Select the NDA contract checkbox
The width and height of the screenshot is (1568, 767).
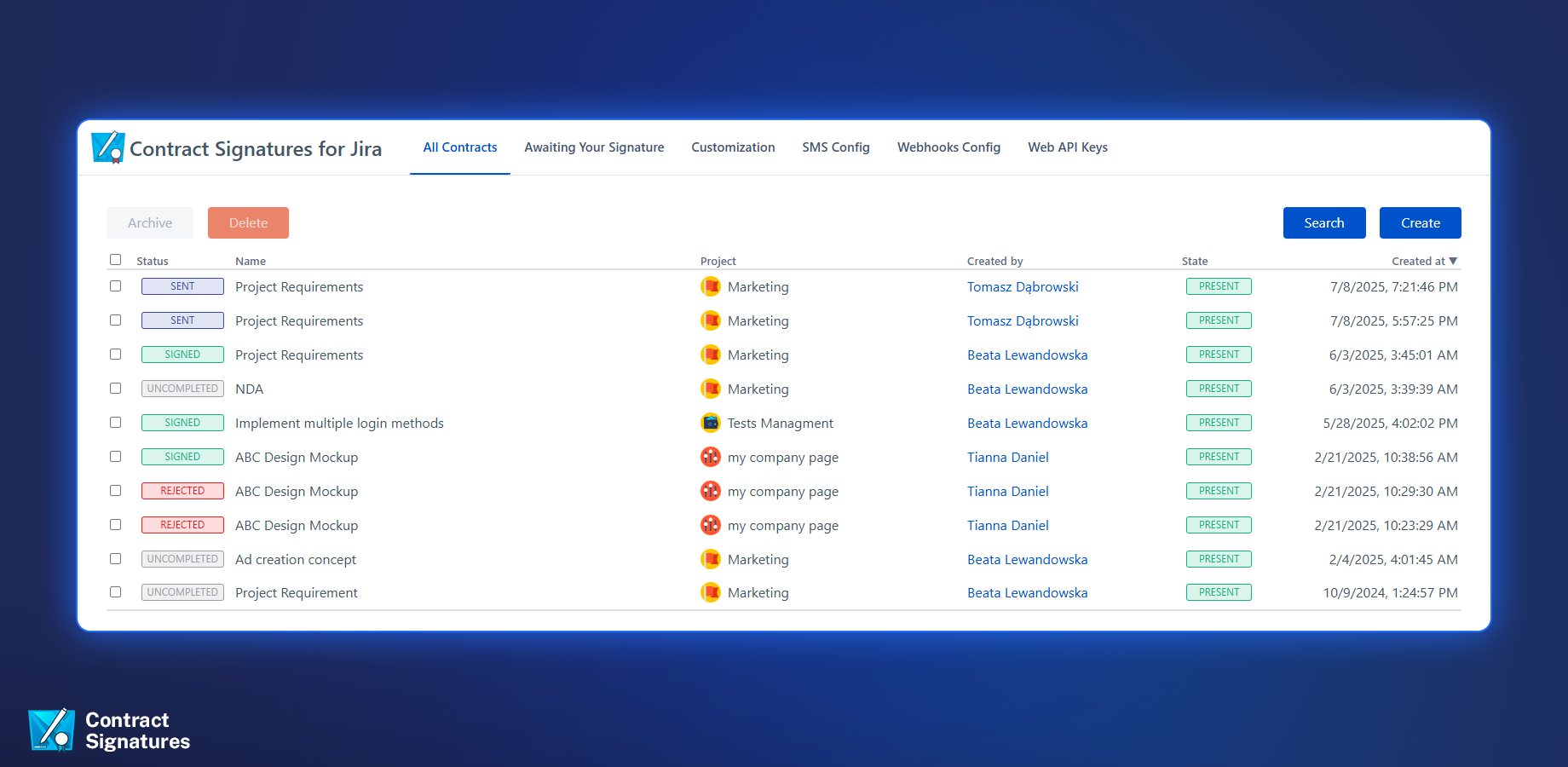pyautogui.click(x=116, y=389)
